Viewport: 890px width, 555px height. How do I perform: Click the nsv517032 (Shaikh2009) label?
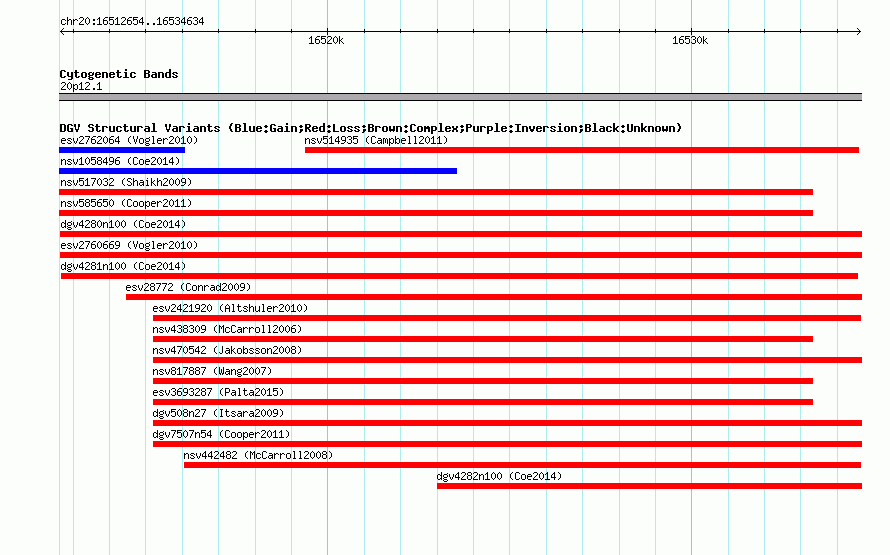coord(126,182)
